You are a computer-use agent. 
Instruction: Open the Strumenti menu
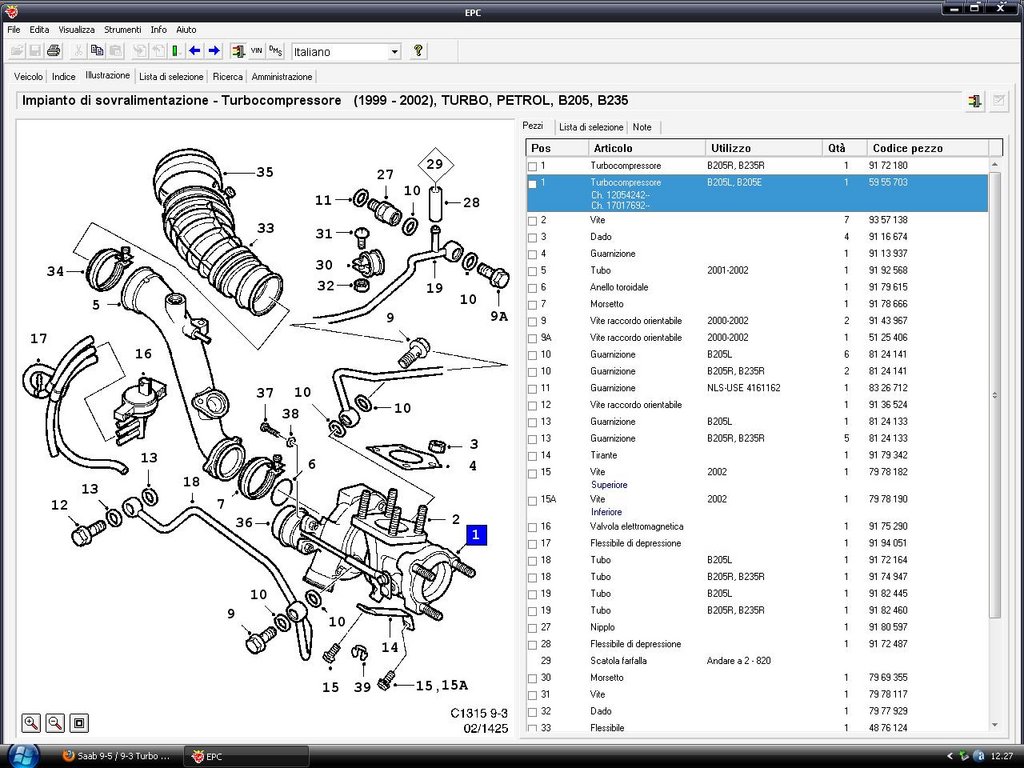(124, 30)
